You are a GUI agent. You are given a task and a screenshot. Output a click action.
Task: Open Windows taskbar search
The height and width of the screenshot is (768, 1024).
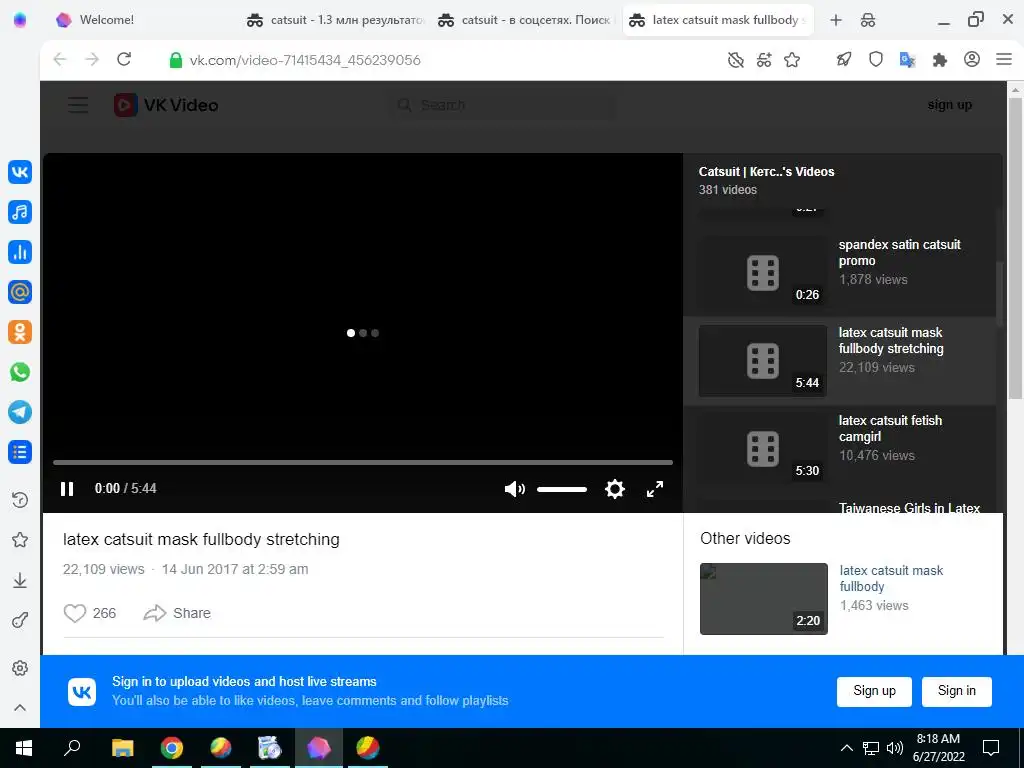click(x=72, y=748)
